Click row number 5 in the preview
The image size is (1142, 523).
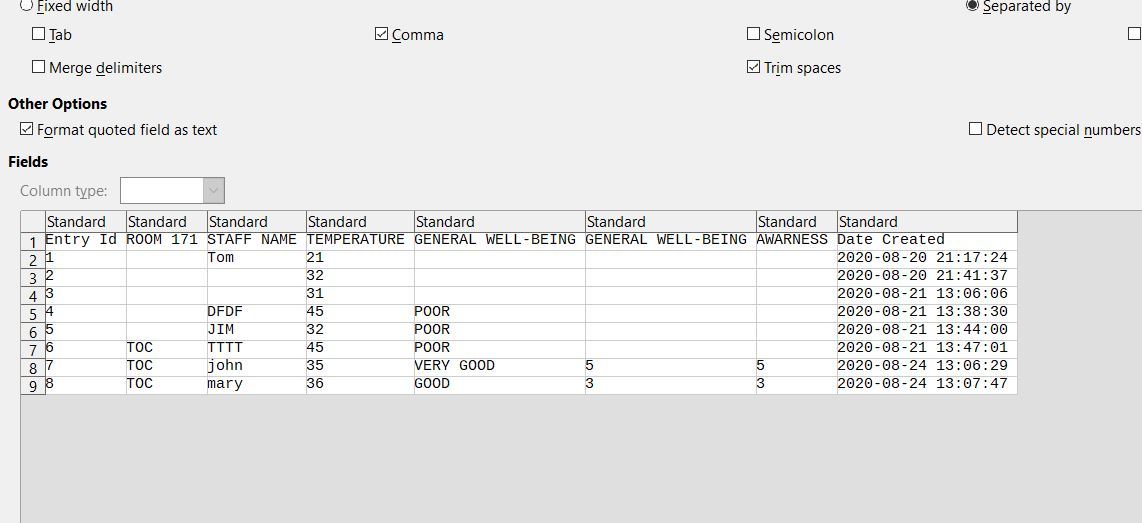33,313
